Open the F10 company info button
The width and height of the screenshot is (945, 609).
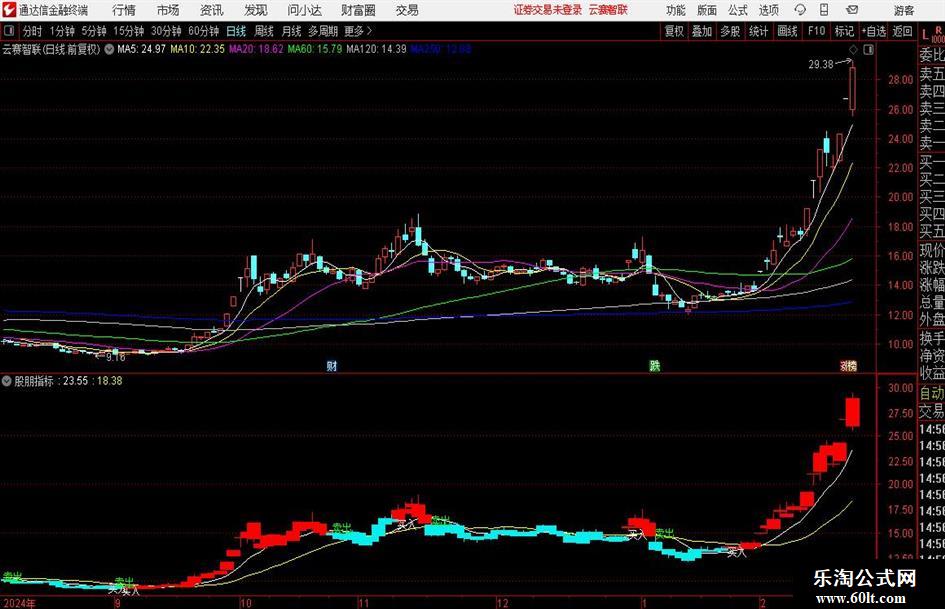point(816,31)
